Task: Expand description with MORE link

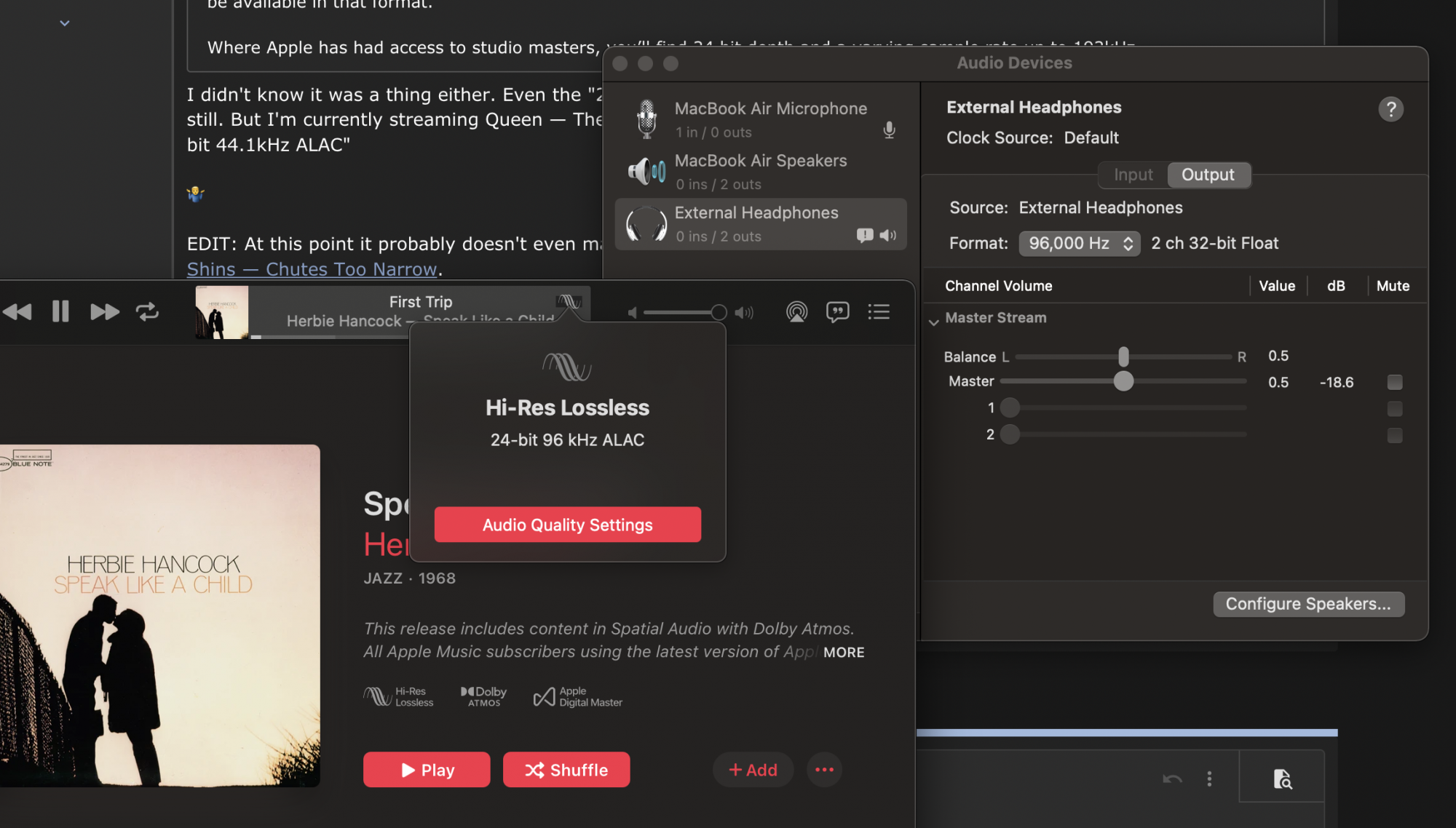Action: click(x=844, y=653)
